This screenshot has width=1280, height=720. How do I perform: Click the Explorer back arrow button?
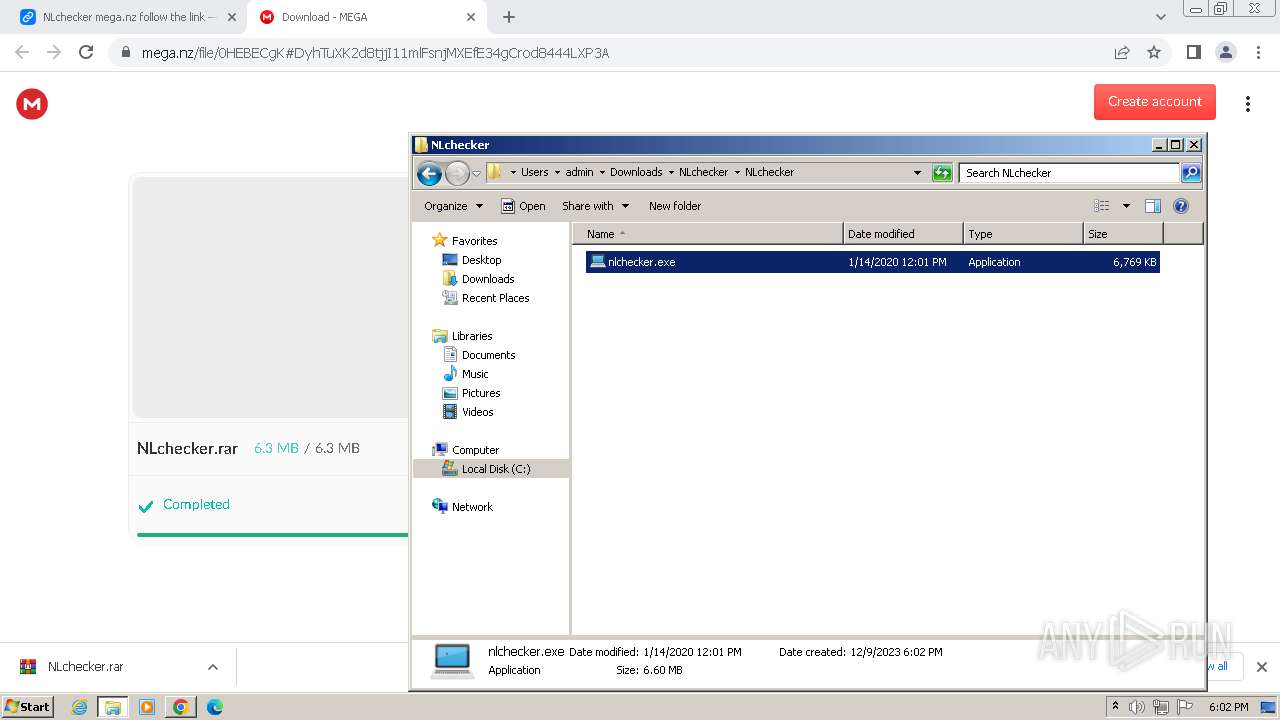click(x=429, y=173)
